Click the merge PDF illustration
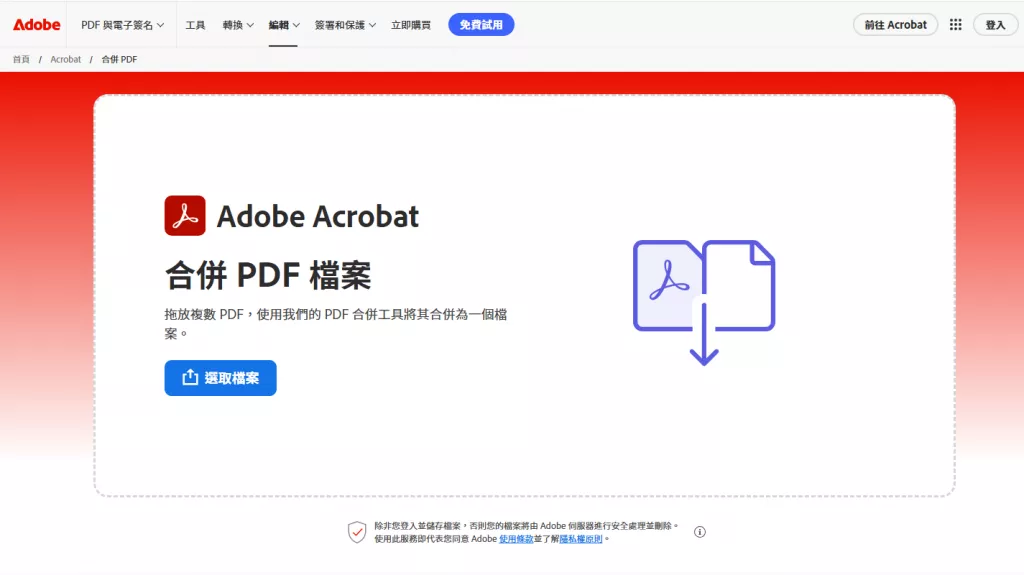This screenshot has width=1024, height=575. click(704, 303)
